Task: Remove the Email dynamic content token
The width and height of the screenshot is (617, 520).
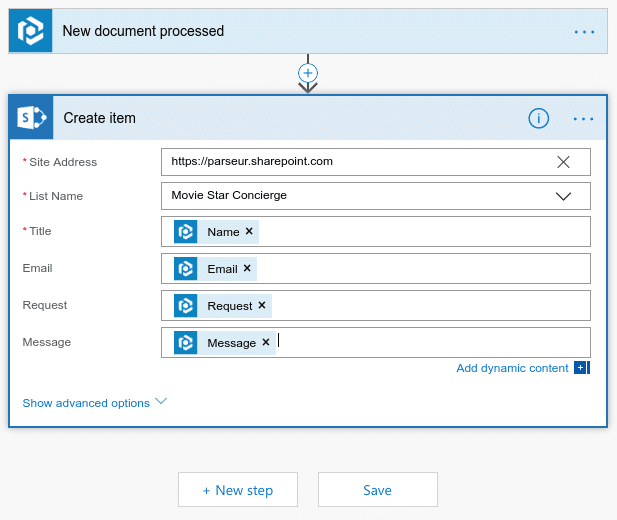Action: coord(247,268)
